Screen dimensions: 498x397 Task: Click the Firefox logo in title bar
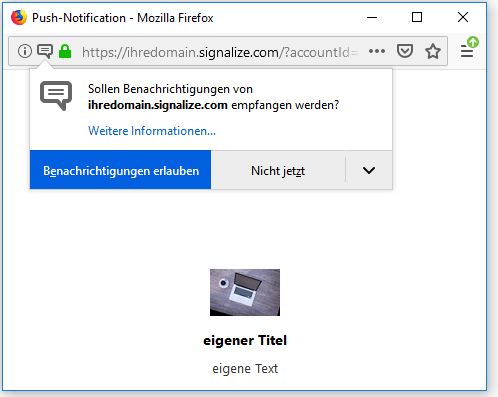(19, 17)
